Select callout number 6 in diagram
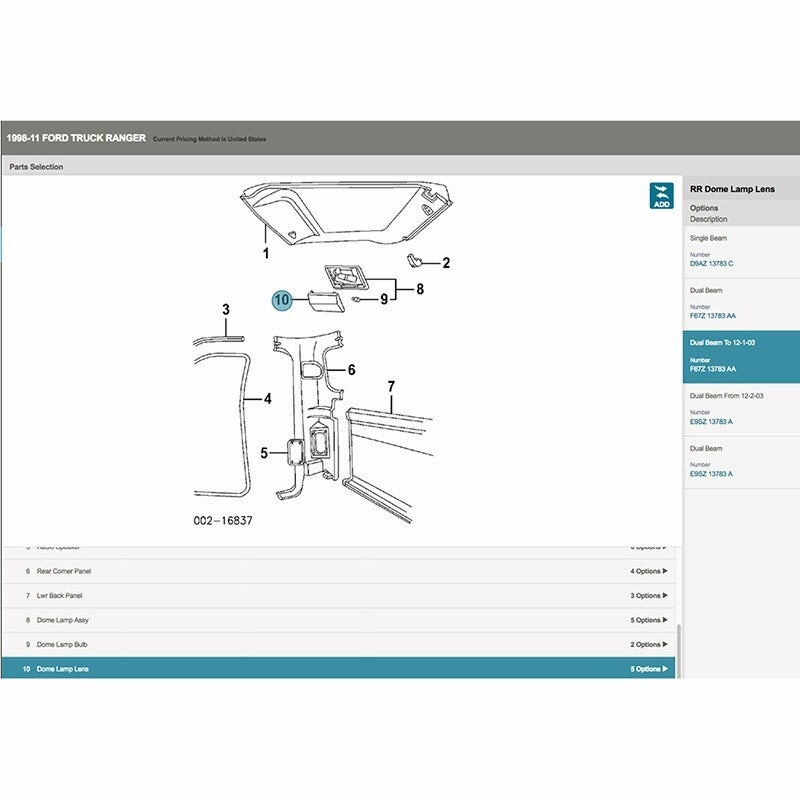 click(352, 370)
